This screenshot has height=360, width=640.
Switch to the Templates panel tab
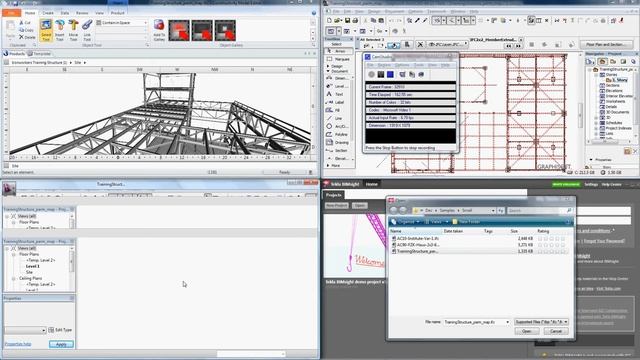[x=40, y=53]
